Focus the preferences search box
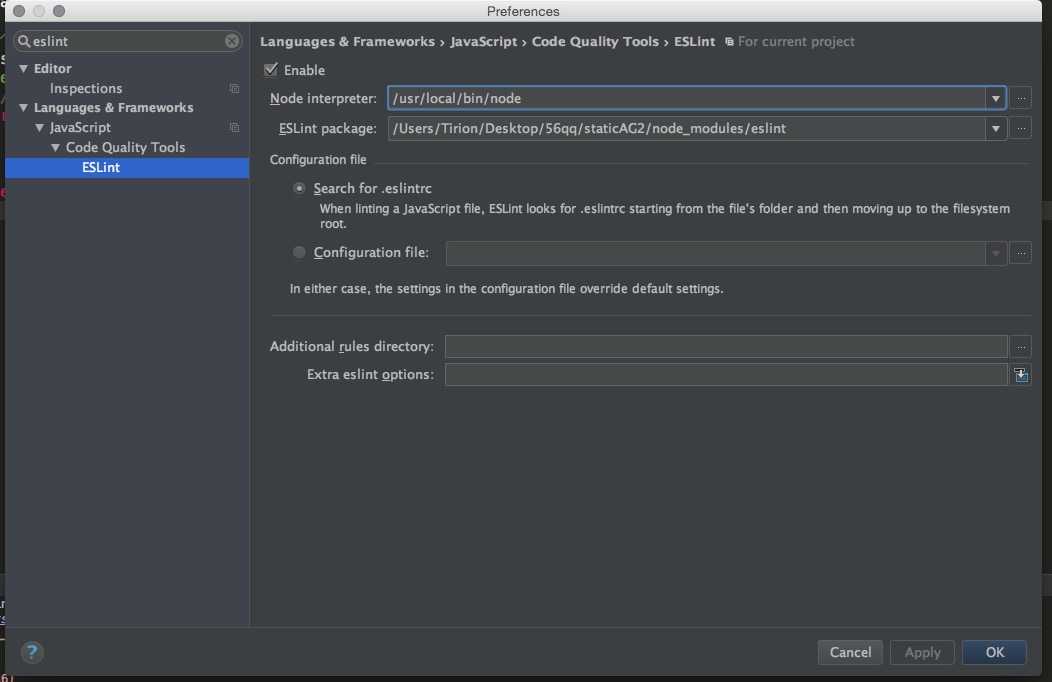Image resolution: width=1052 pixels, height=682 pixels. (x=127, y=41)
